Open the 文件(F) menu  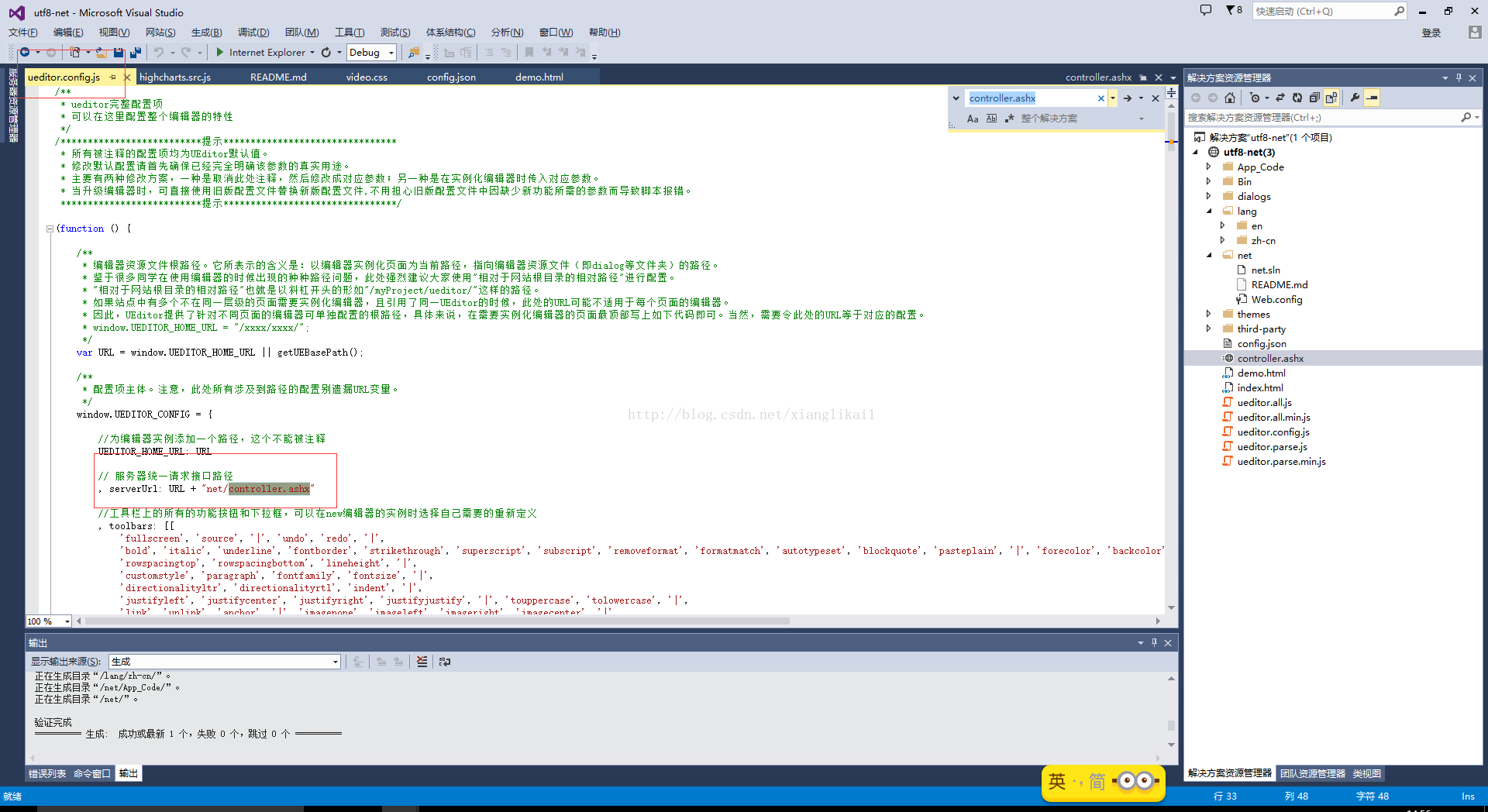click(23, 33)
